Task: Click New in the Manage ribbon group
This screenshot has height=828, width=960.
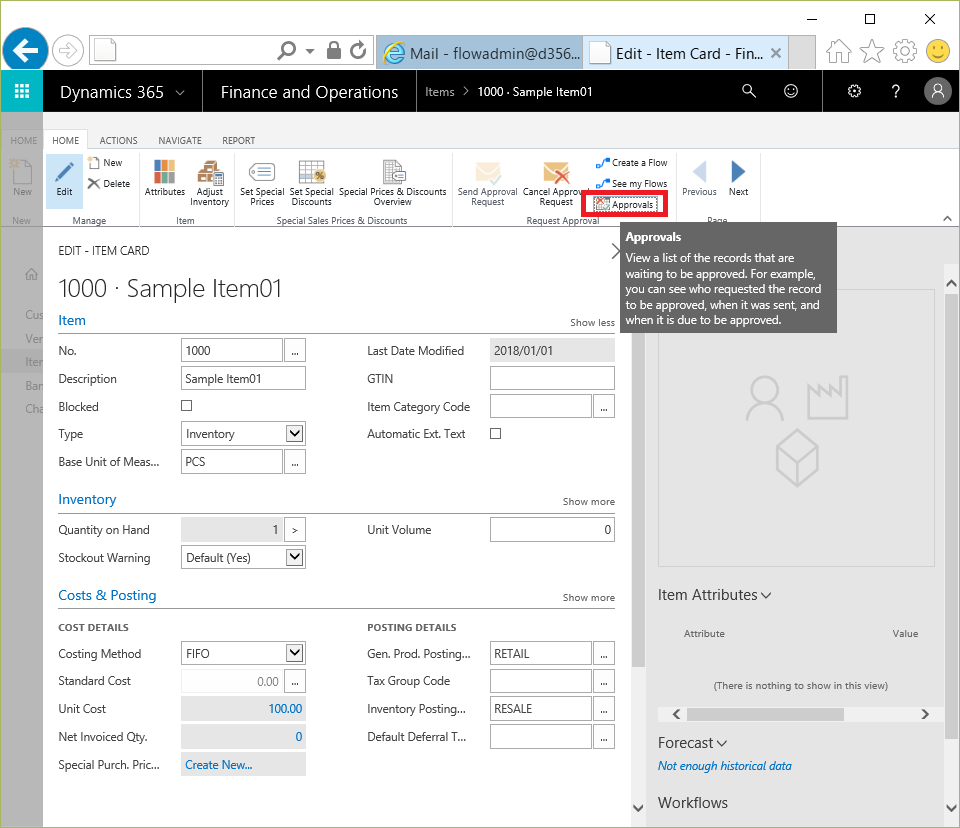Action: 105,163
